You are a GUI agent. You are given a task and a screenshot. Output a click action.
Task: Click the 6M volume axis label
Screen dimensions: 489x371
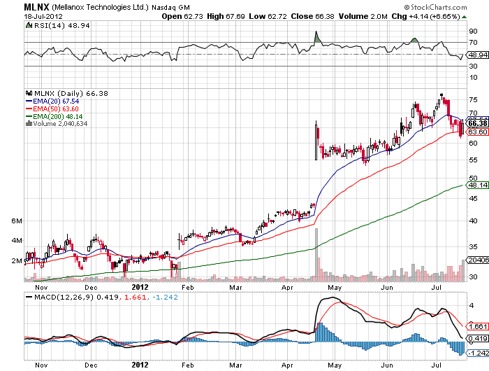click(x=17, y=221)
